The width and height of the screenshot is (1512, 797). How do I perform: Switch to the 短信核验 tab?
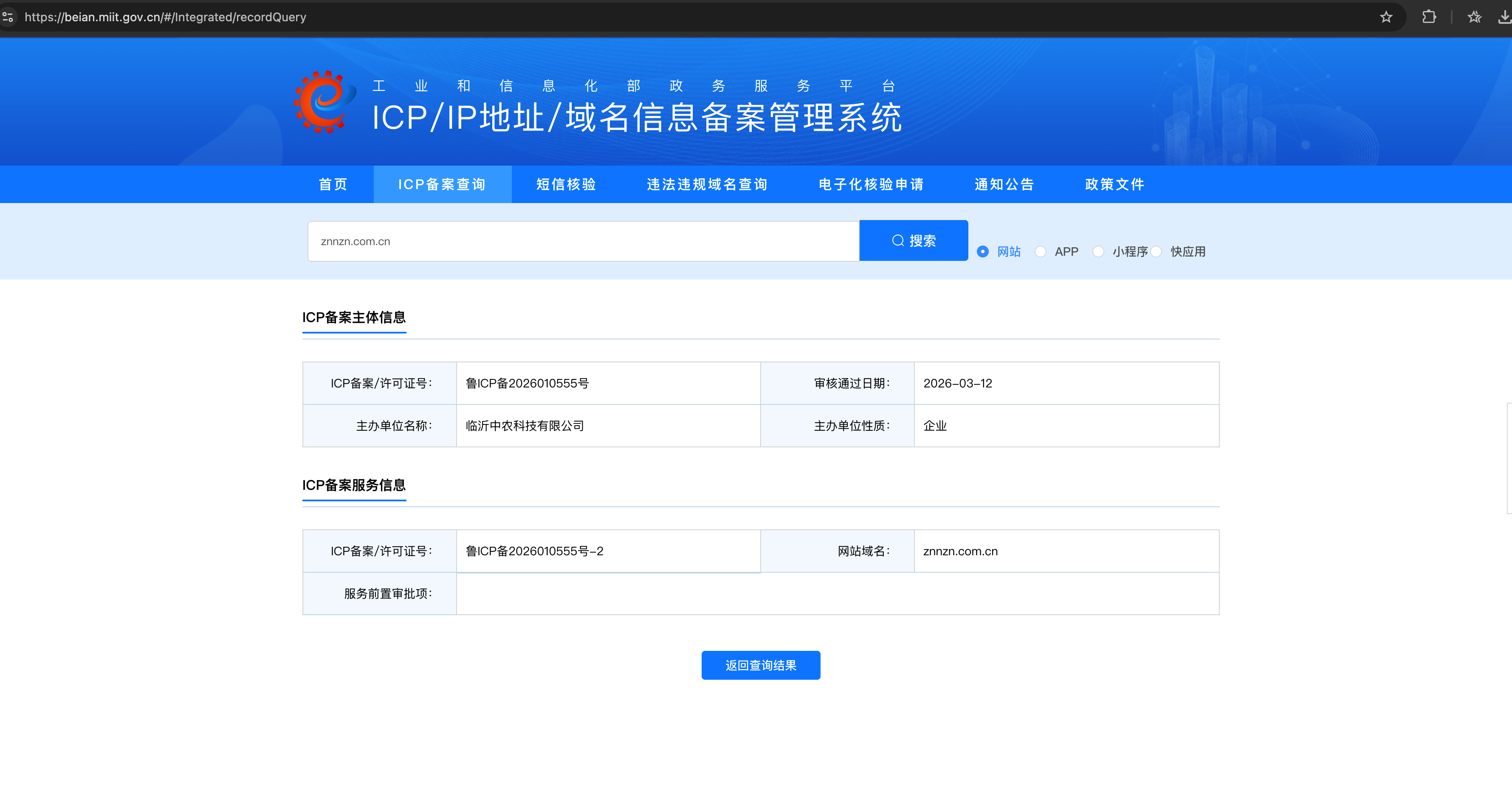pyautogui.click(x=567, y=184)
